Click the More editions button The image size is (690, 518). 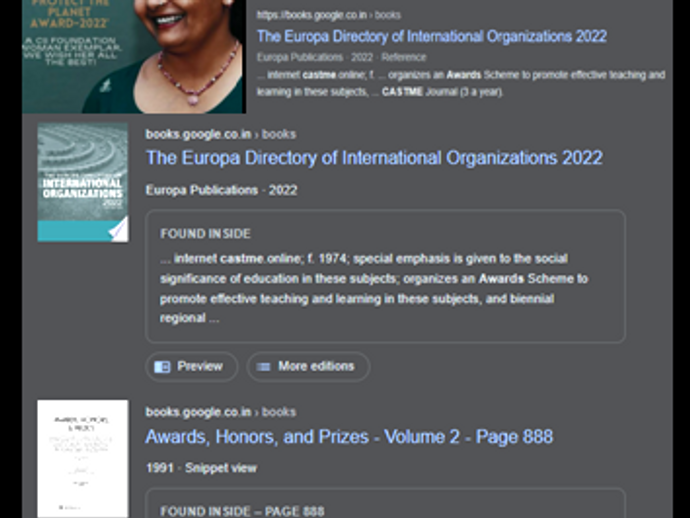pos(308,367)
